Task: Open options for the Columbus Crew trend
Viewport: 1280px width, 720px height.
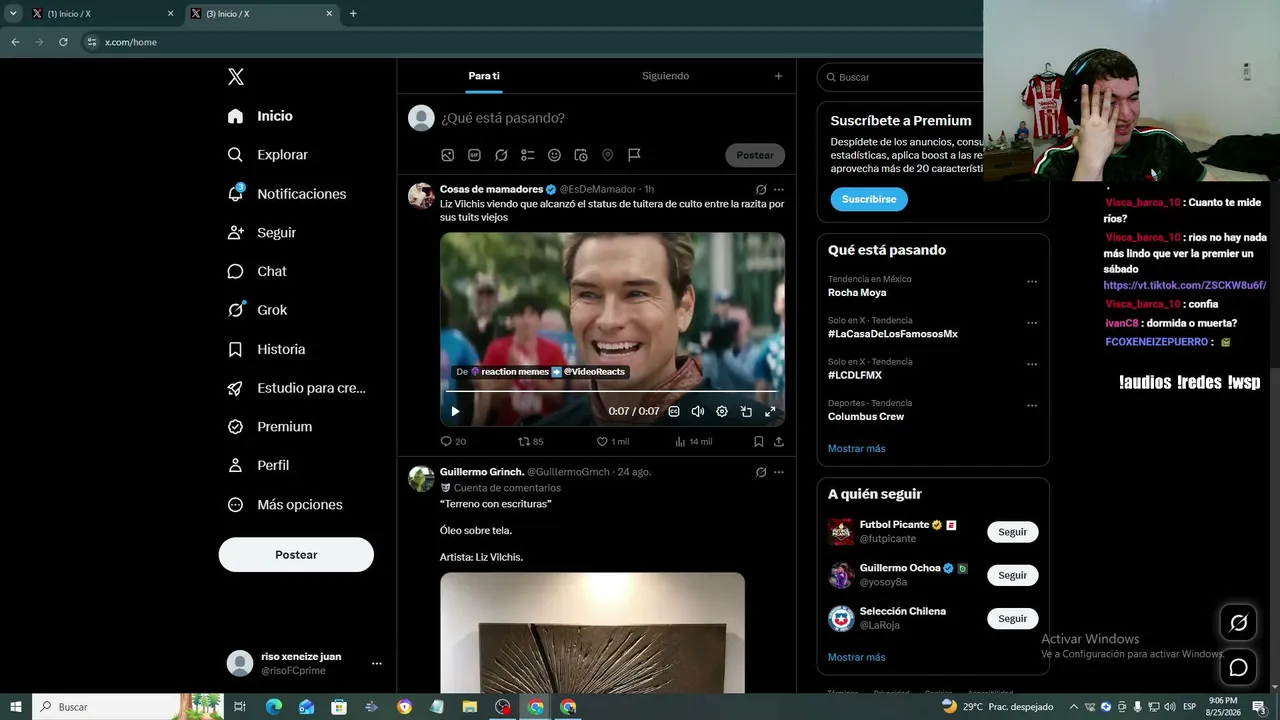Action: click(1032, 406)
